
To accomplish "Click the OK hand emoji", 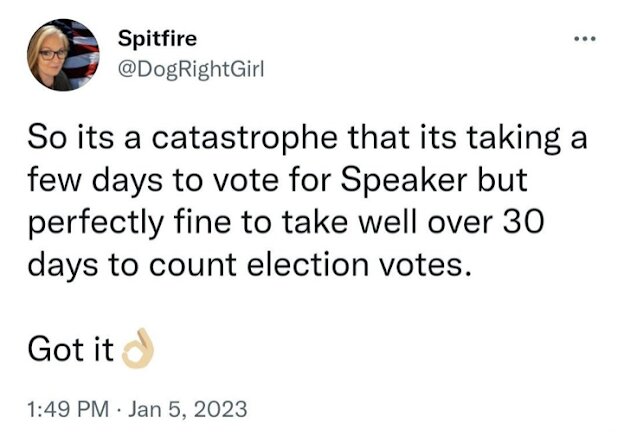I will [x=138, y=349].
